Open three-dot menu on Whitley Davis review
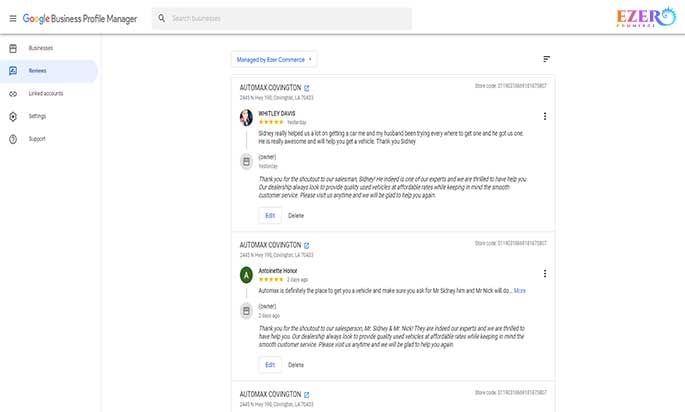The width and height of the screenshot is (685, 412). point(545,116)
